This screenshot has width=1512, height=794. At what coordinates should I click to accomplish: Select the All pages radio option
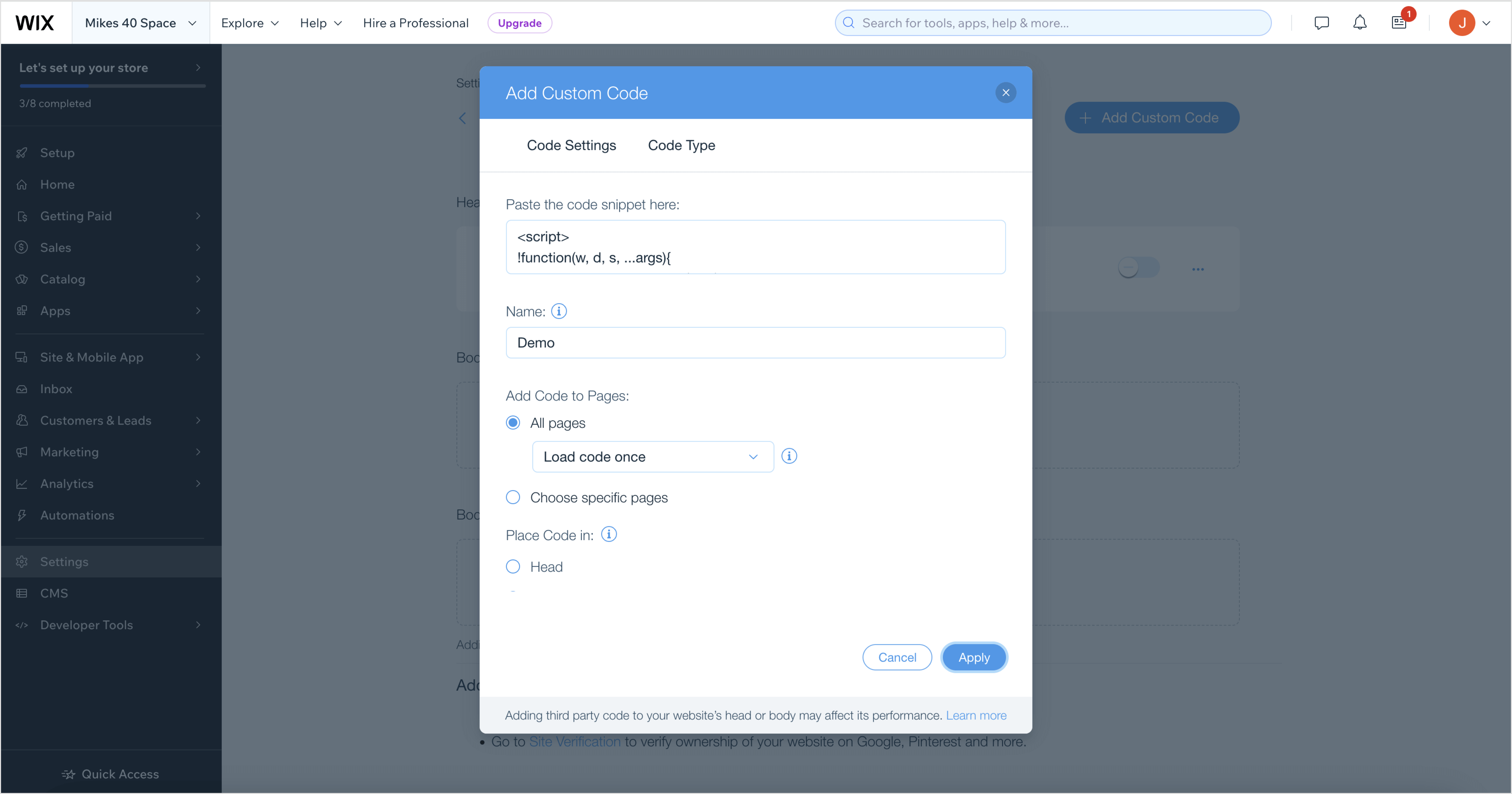coord(513,423)
